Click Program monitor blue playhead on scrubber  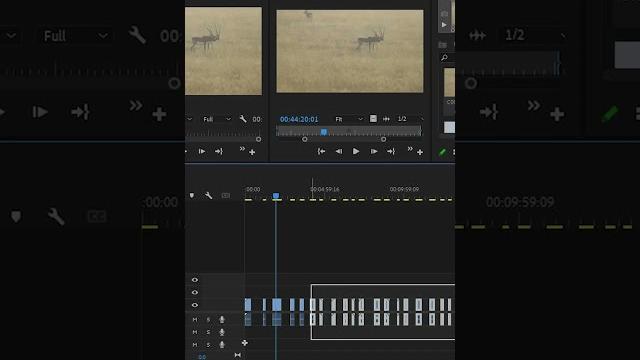pyautogui.click(x=324, y=132)
